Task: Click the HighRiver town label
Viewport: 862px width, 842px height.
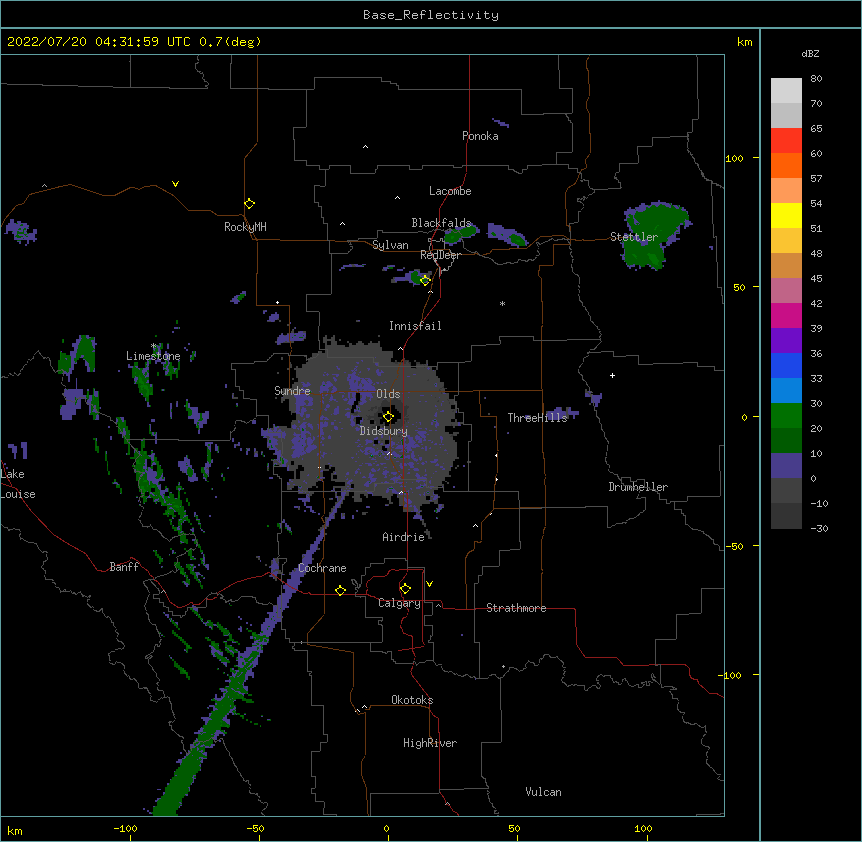Action: coord(430,743)
